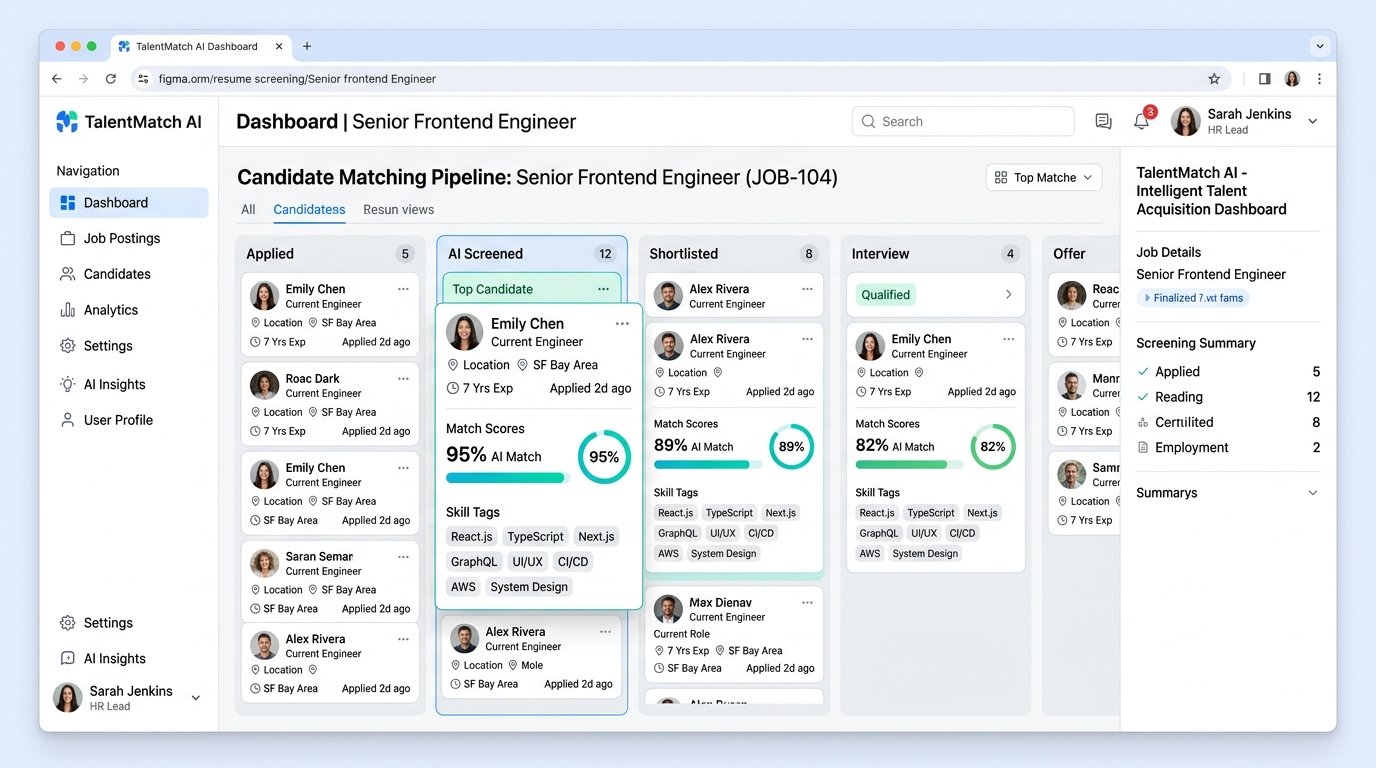Click the Applied row in Screening Summary

(x=1228, y=372)
